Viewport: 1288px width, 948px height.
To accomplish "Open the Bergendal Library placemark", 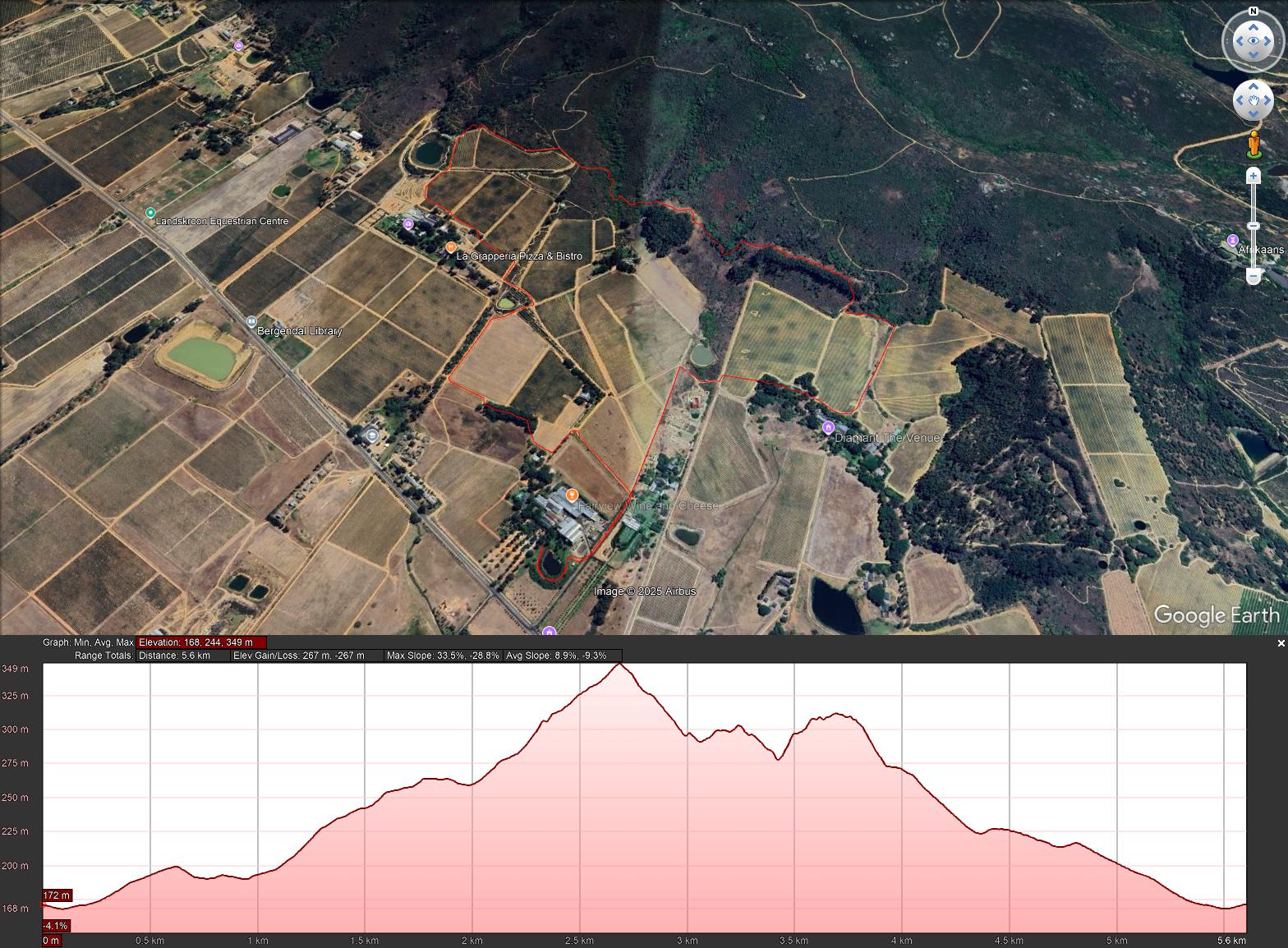I will (252, 322).
